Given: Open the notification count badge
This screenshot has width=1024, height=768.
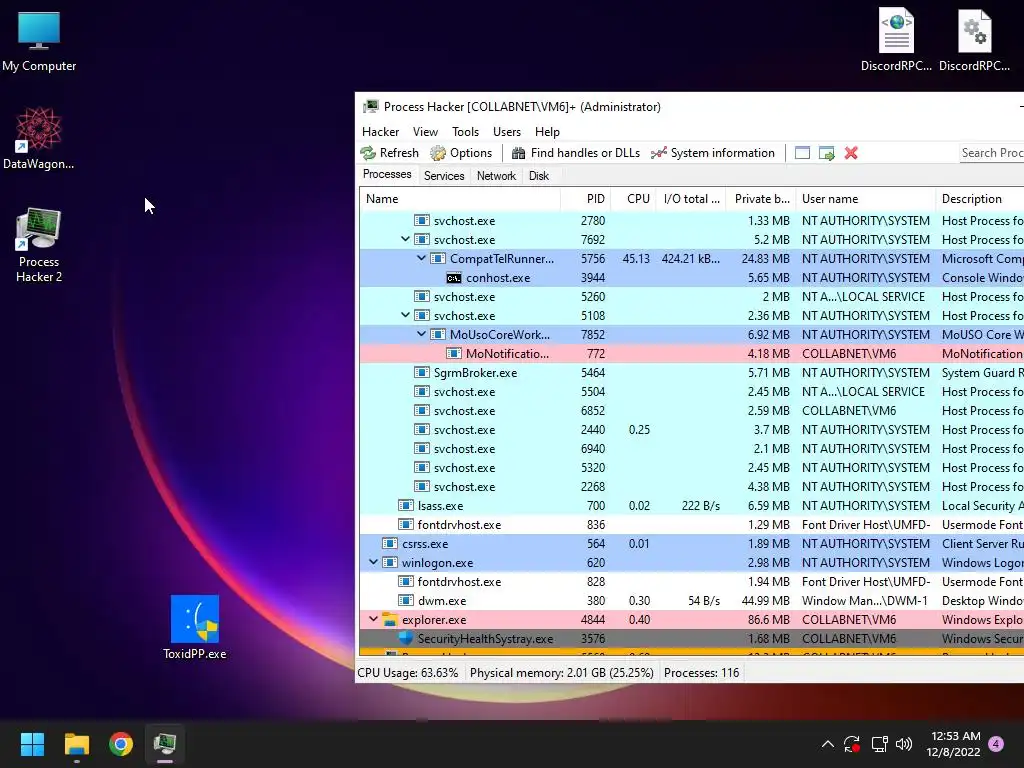Looking at the screenshot, I should pos(996,744).
